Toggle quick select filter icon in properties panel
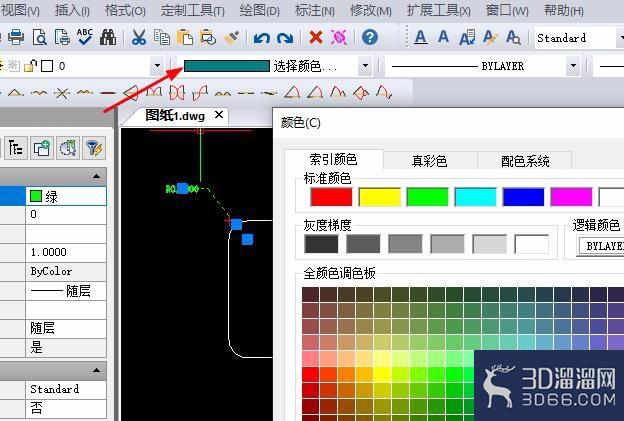 94,148
